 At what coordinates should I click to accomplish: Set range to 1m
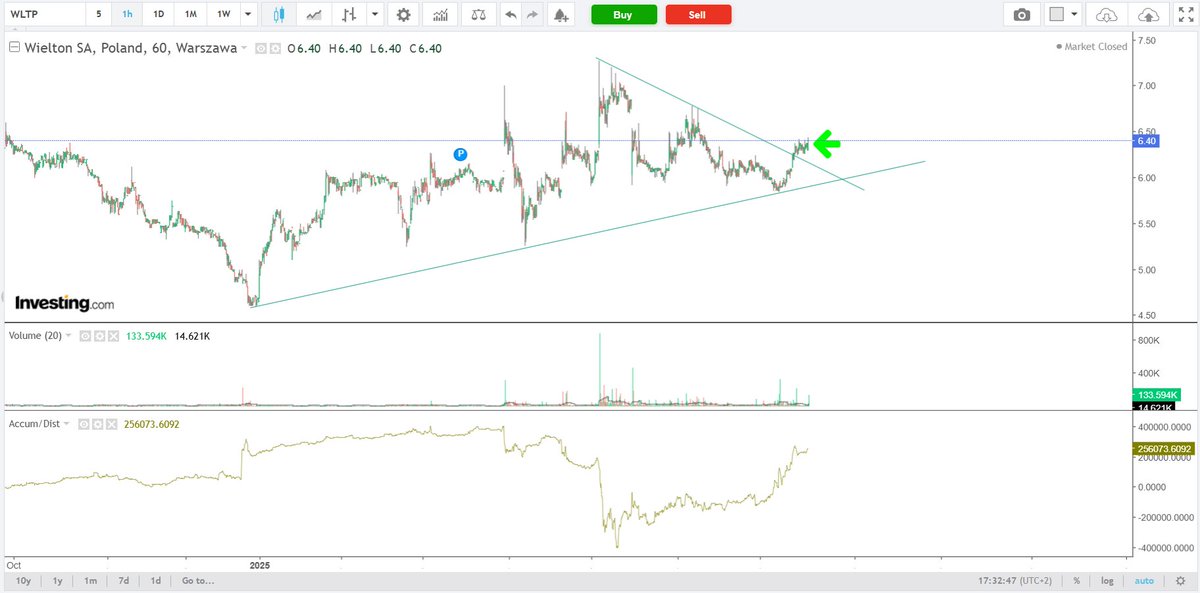tap(90, 580)
